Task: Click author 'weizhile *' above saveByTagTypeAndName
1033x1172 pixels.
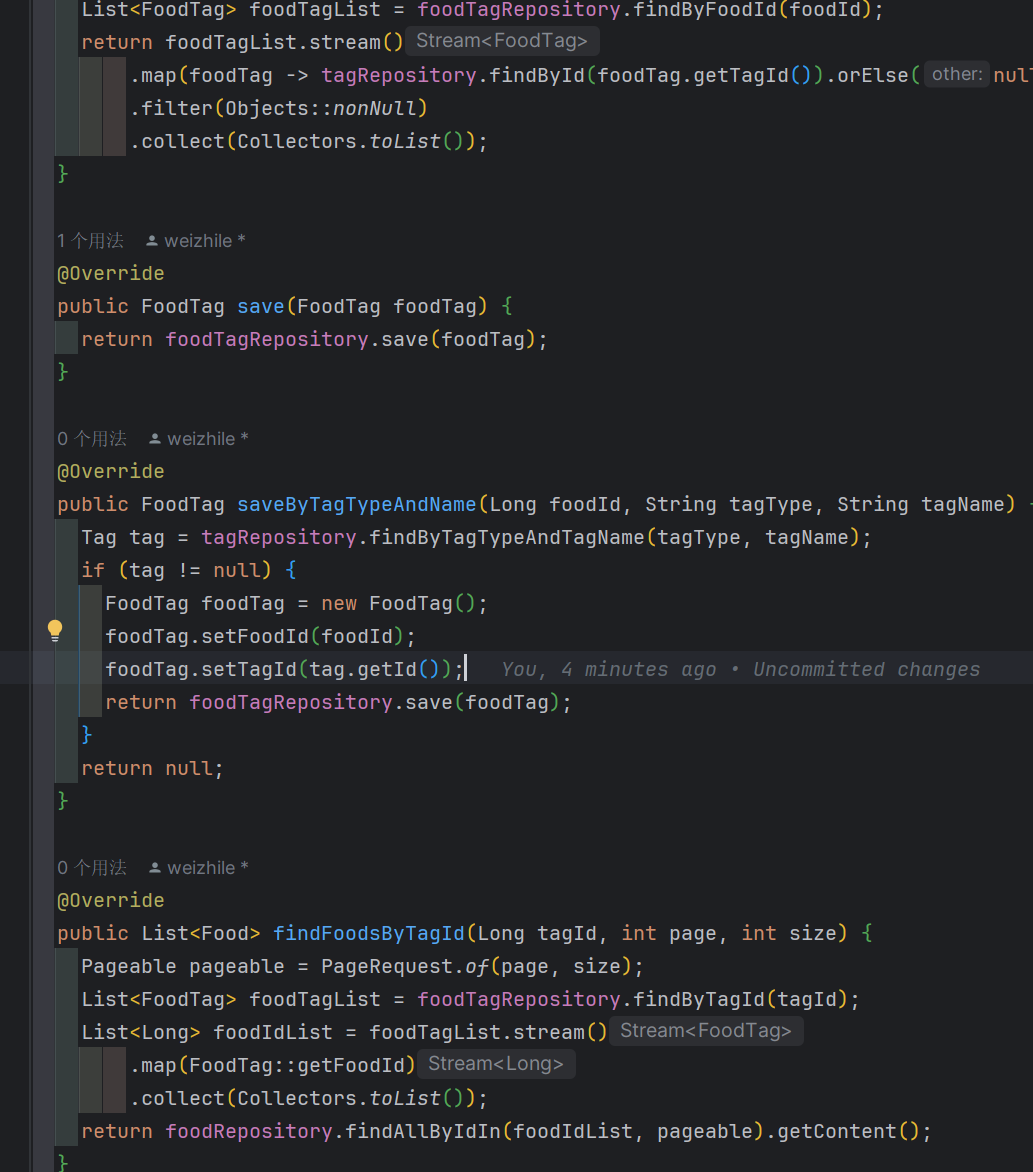Action: pyautogui.click(x=208, y=439)
